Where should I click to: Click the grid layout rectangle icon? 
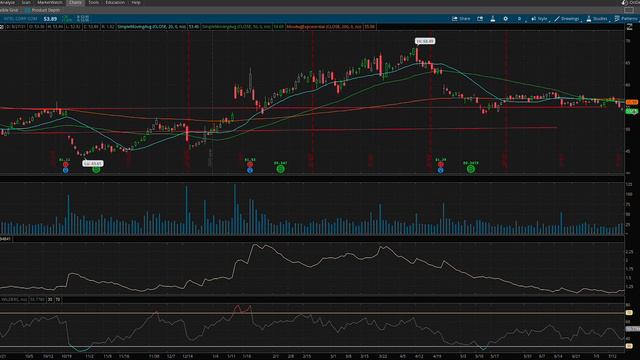click(629, 10)
